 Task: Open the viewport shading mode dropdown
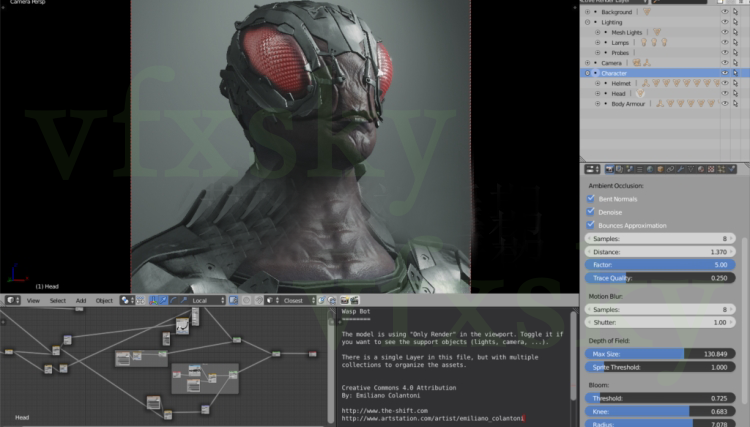click(125, 300)
